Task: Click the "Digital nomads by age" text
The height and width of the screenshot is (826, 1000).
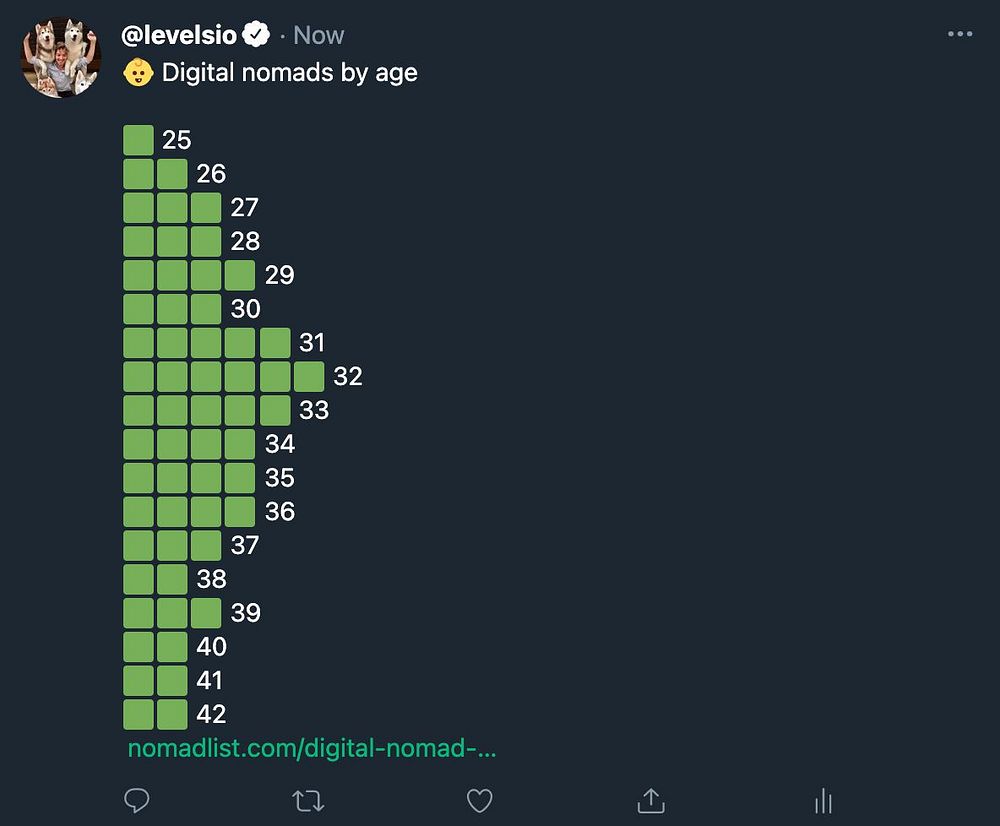Action: (289, 73)
